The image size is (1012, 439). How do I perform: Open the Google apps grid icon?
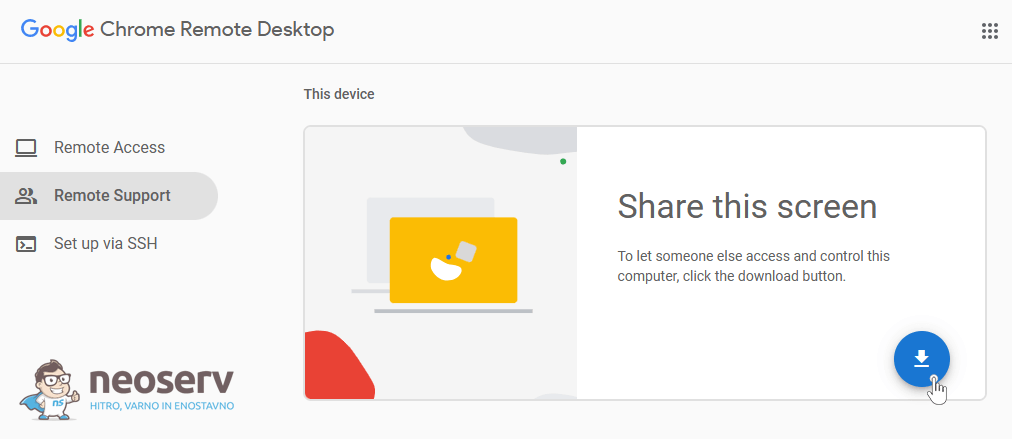(989, 31)
